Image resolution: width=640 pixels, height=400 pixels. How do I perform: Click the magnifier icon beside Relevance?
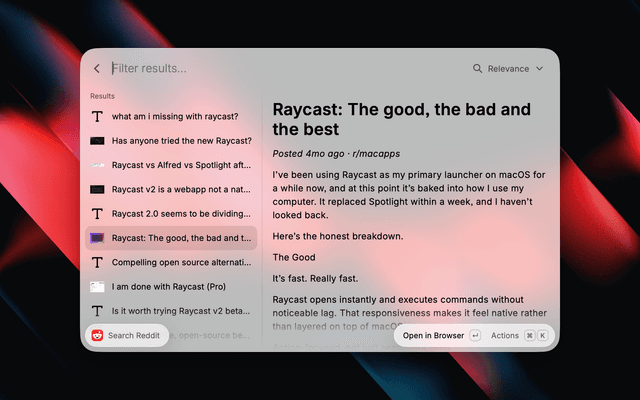coord(477,69)
